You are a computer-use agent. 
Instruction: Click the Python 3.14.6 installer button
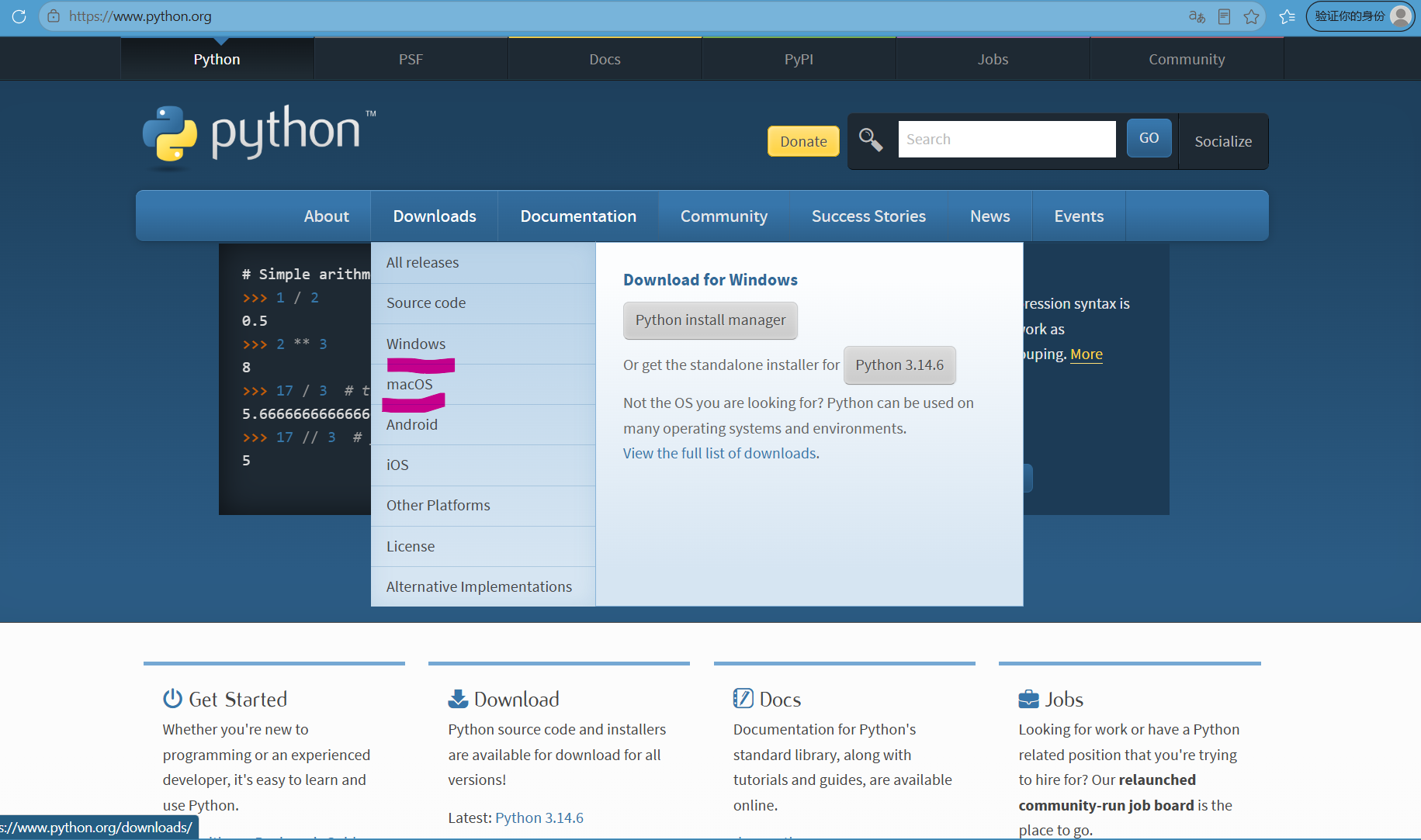(899, 365)
